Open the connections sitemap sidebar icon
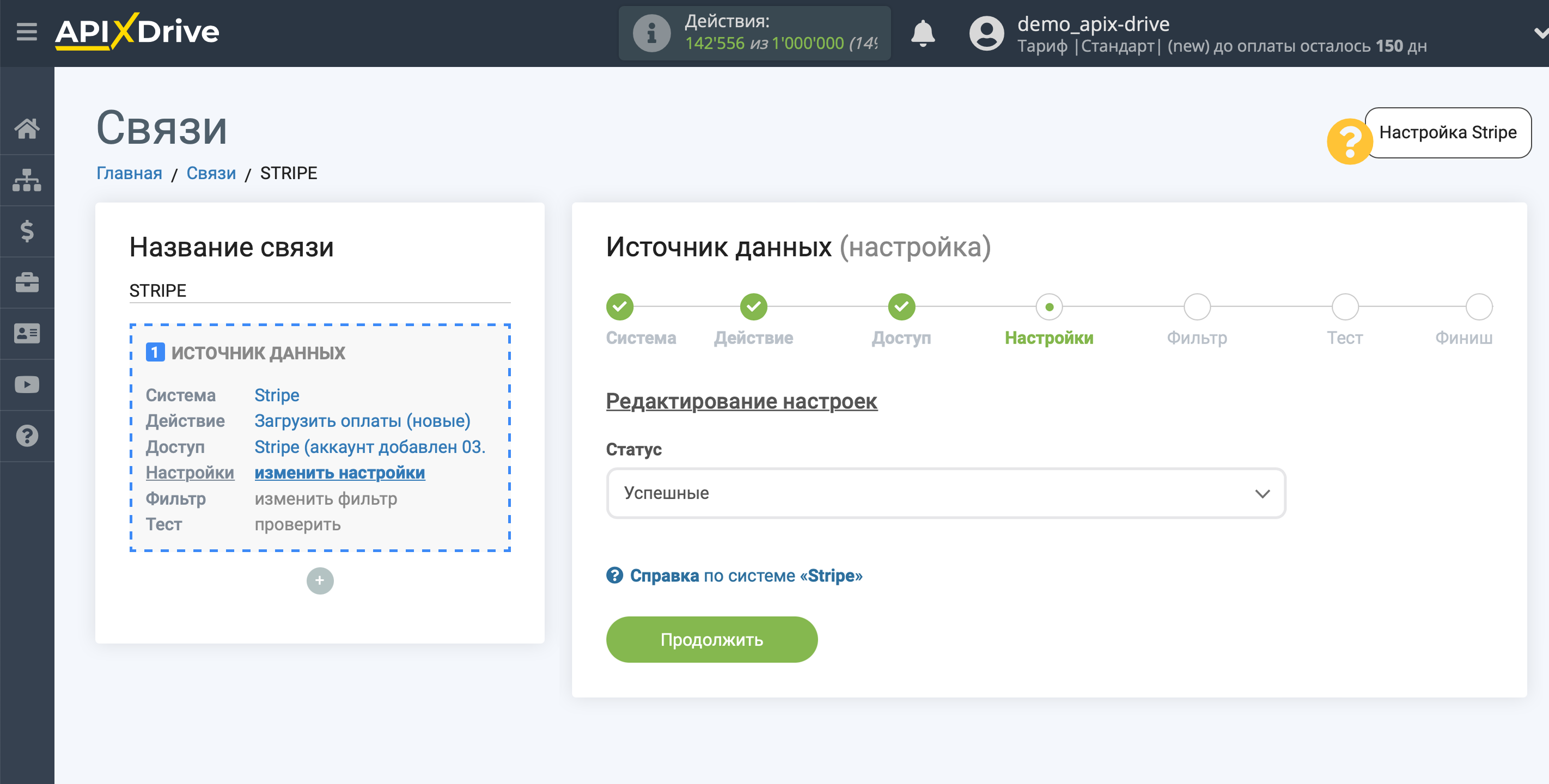This screenshot has height=784, width=1549. (27, 180)
